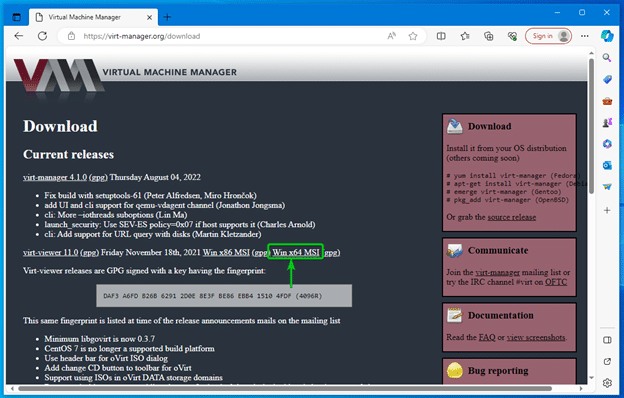The image size is (624, 398).
Task: Open gpg link beside virt-manager 4.1.0
Action: click(x=98, y=178)
